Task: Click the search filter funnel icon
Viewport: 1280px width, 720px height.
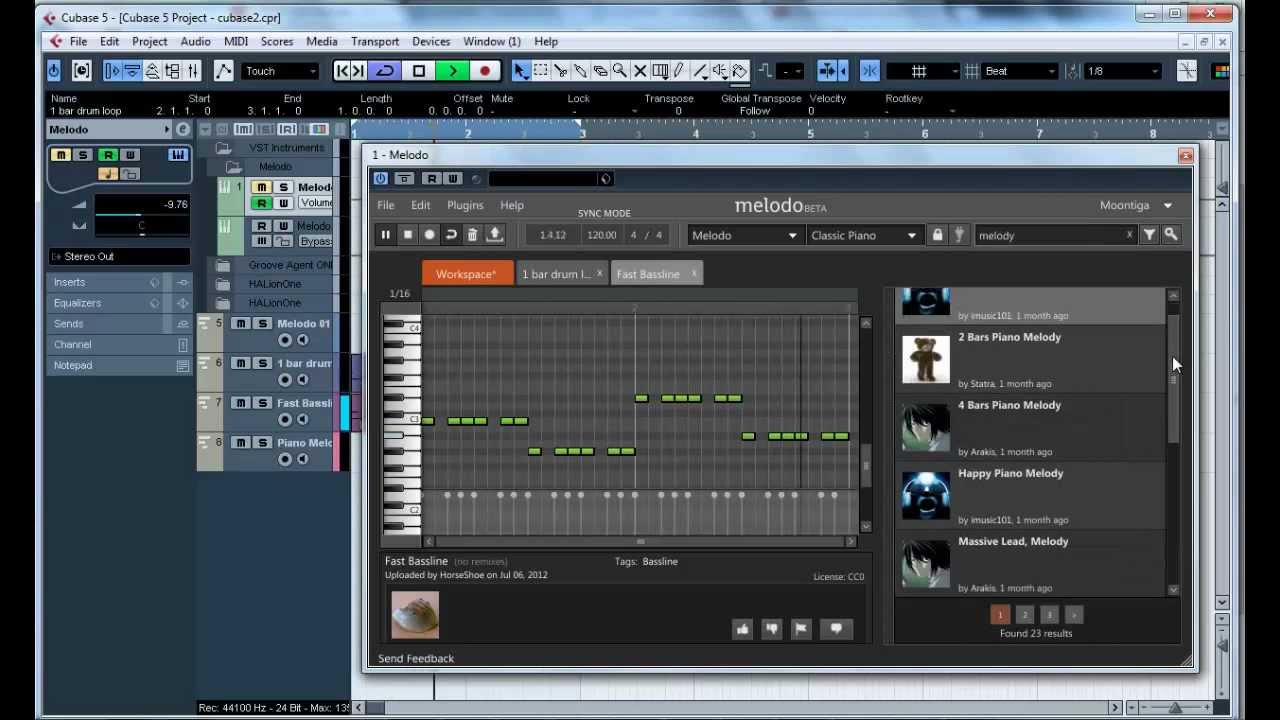Action: [x=1149, y=235]
